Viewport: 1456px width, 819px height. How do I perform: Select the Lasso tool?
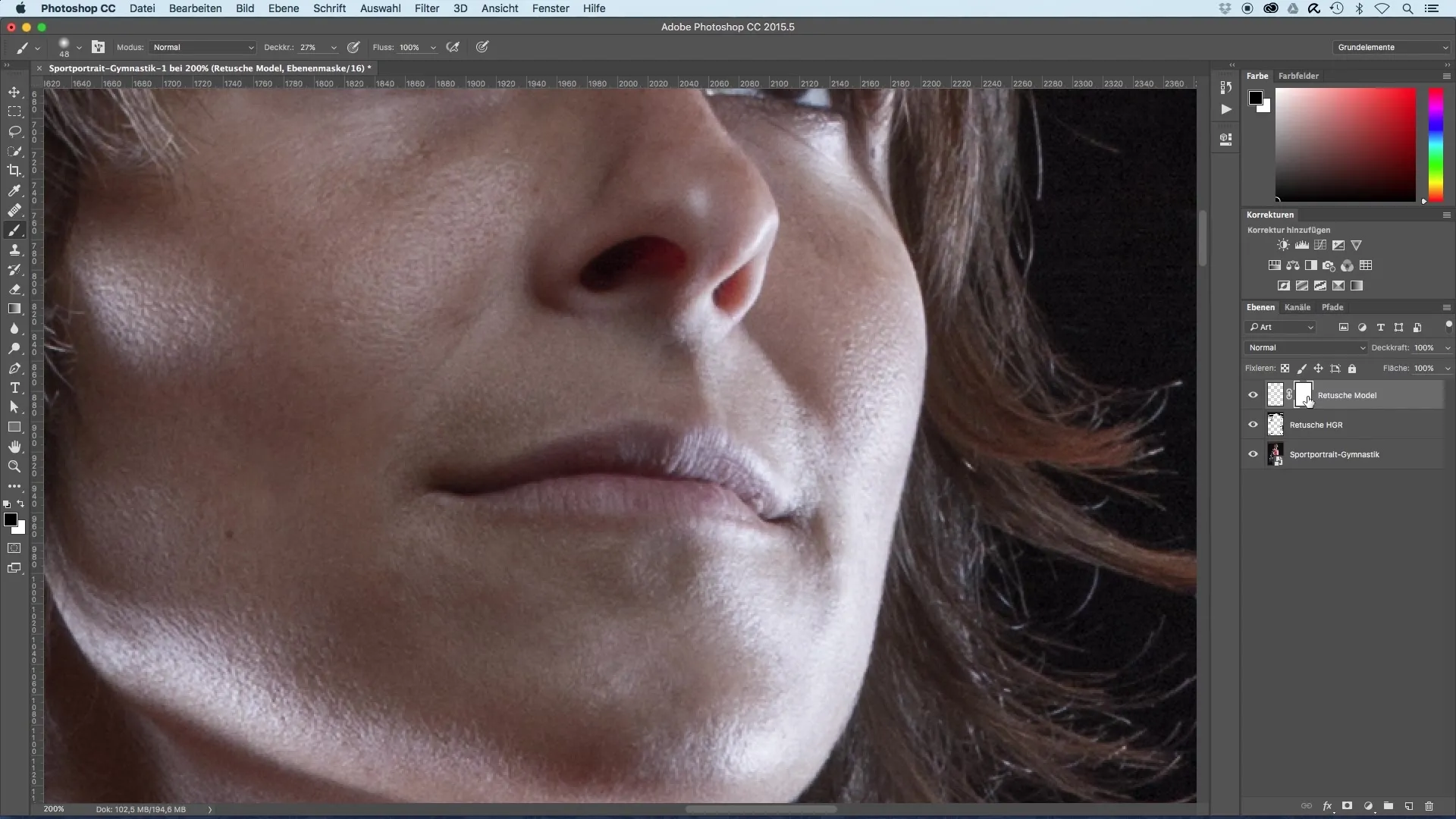14,131
